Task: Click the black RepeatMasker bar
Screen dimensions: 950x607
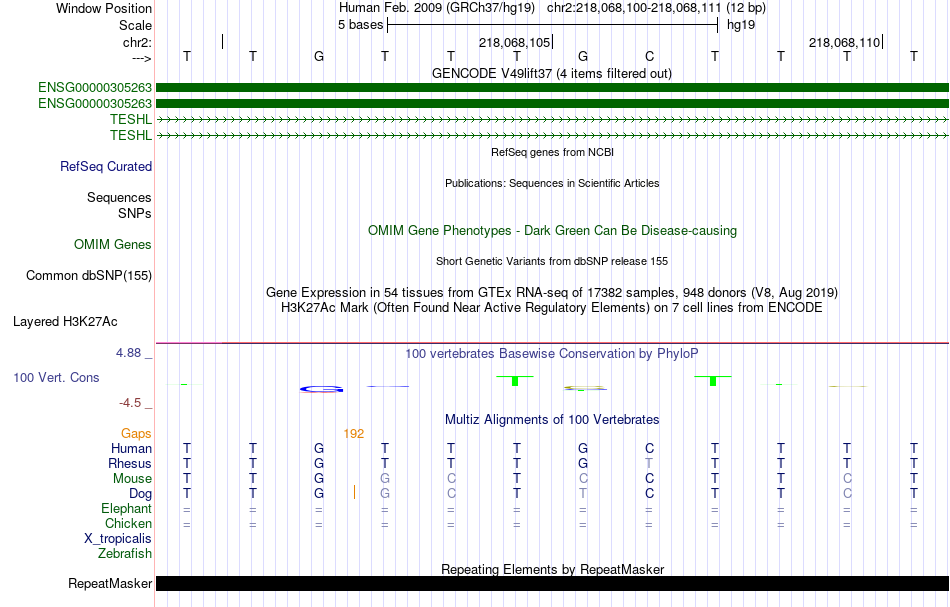Action: (552, 583)
